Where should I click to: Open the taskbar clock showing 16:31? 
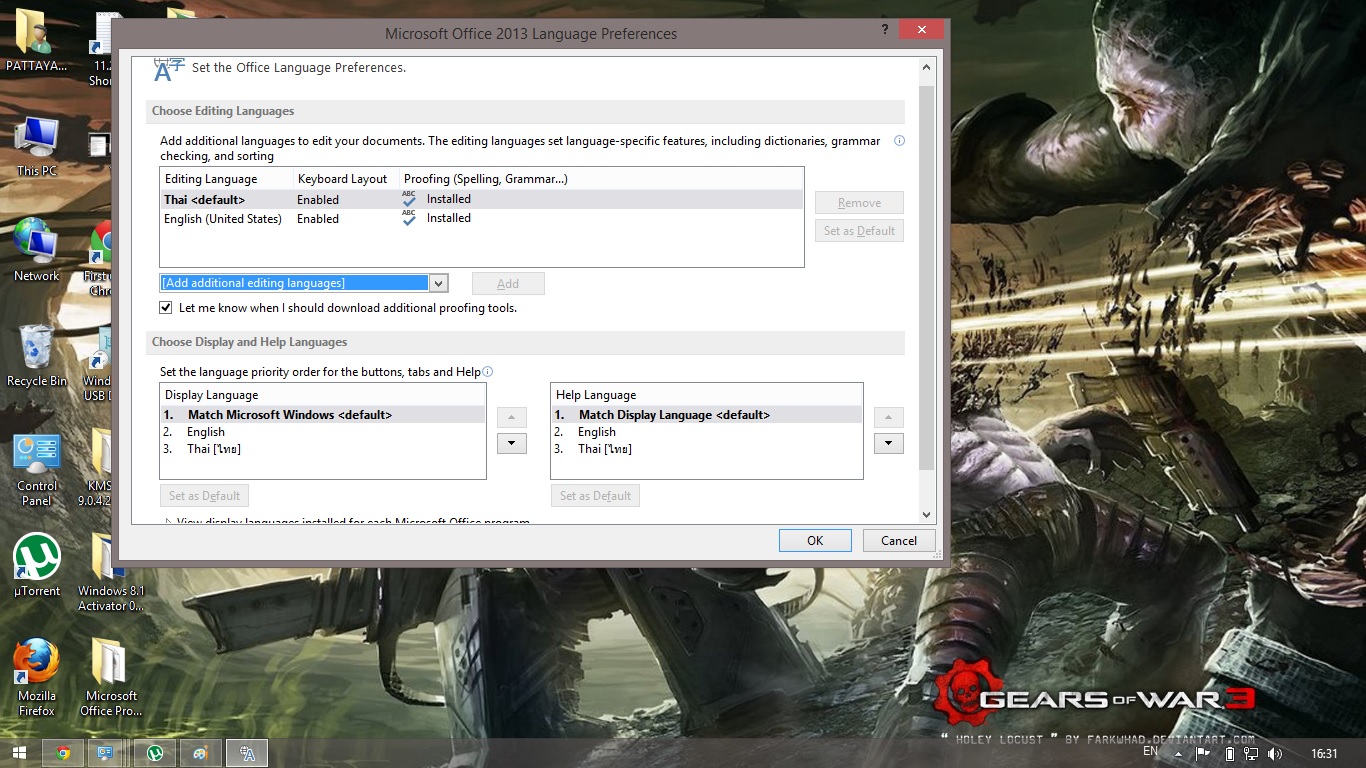1326,753
